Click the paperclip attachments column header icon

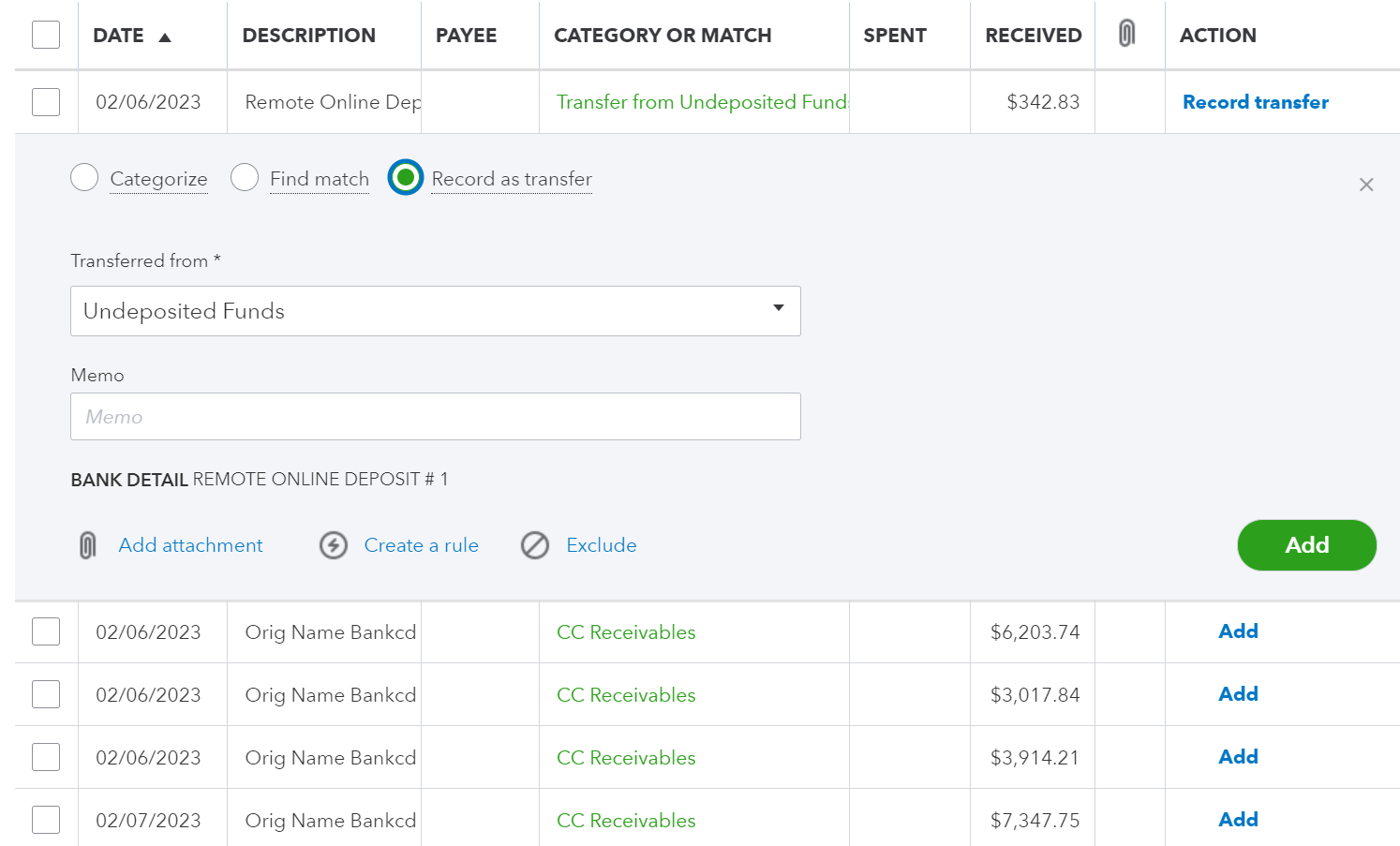pyautogui.click(x=1127, y=34)
